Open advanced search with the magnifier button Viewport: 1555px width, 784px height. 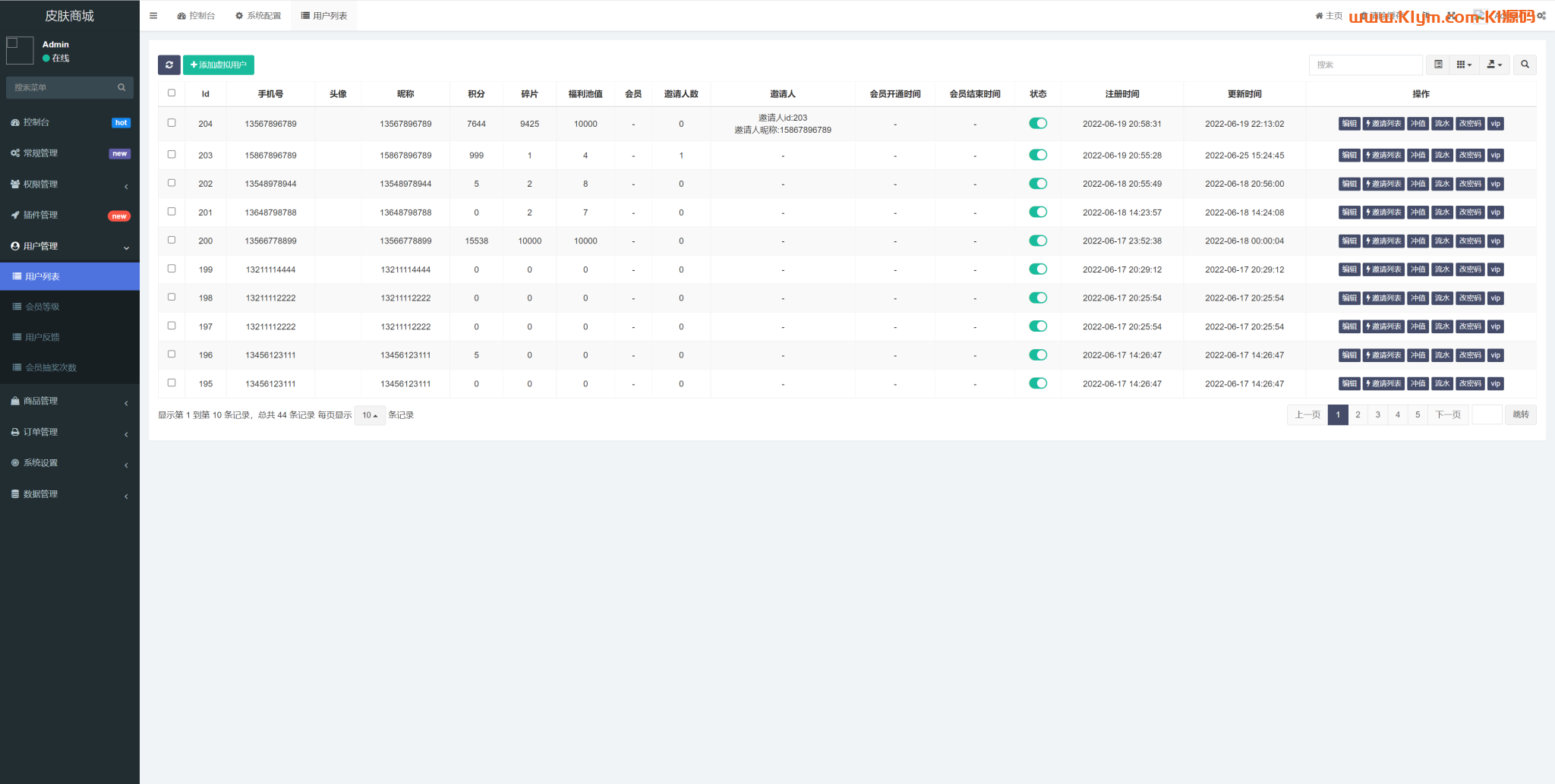[1525, 65]
